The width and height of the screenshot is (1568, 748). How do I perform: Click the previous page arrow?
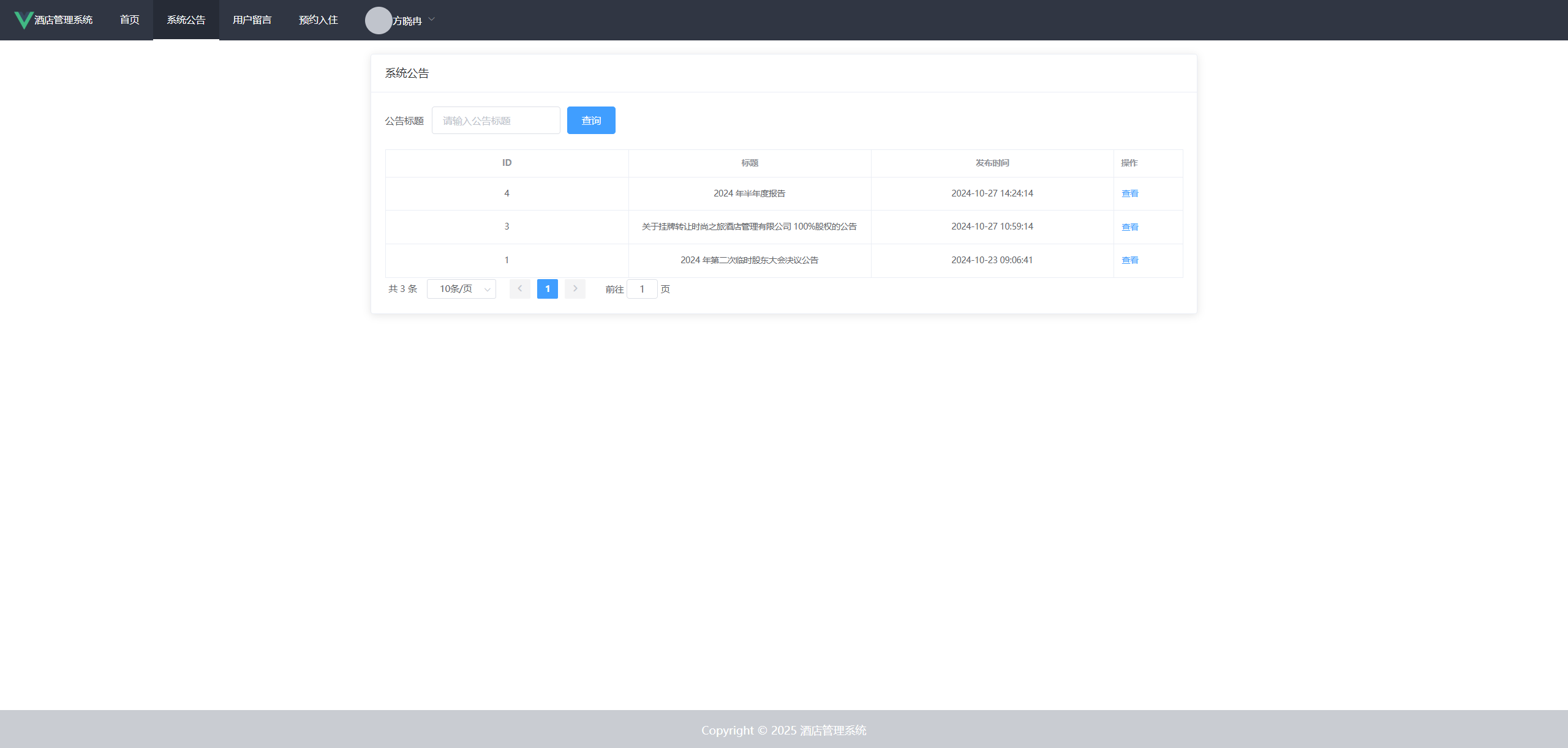[519, 288]
